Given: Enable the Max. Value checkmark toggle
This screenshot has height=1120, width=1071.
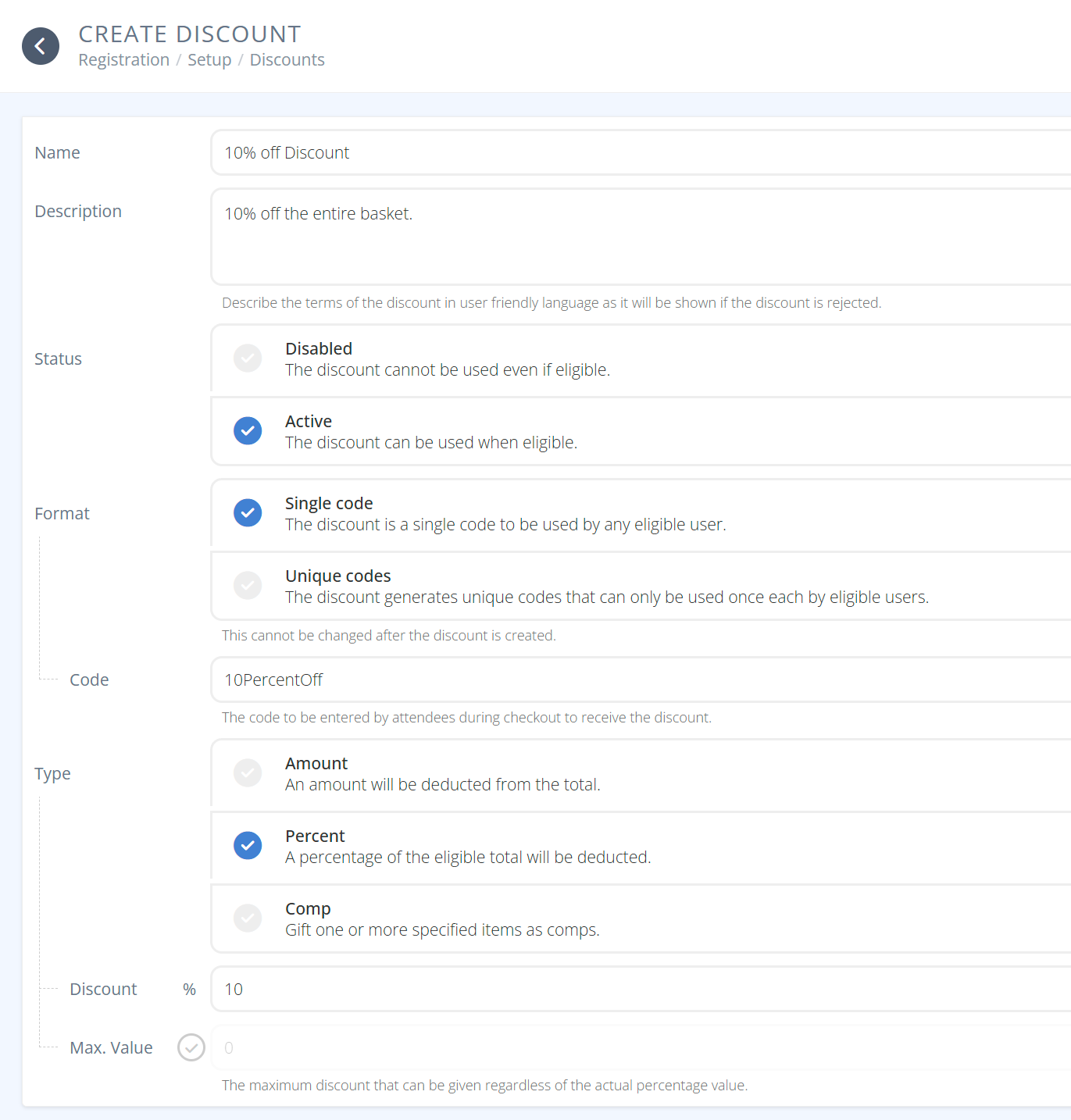Looking at the screenshot, I should tap(191, 1048).
